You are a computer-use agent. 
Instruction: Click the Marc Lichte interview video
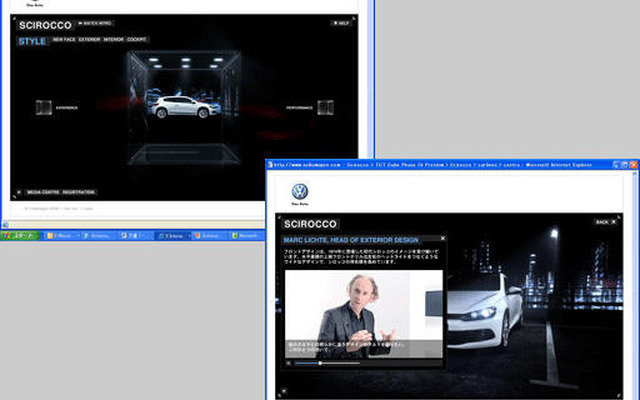[x=364, y=314]
